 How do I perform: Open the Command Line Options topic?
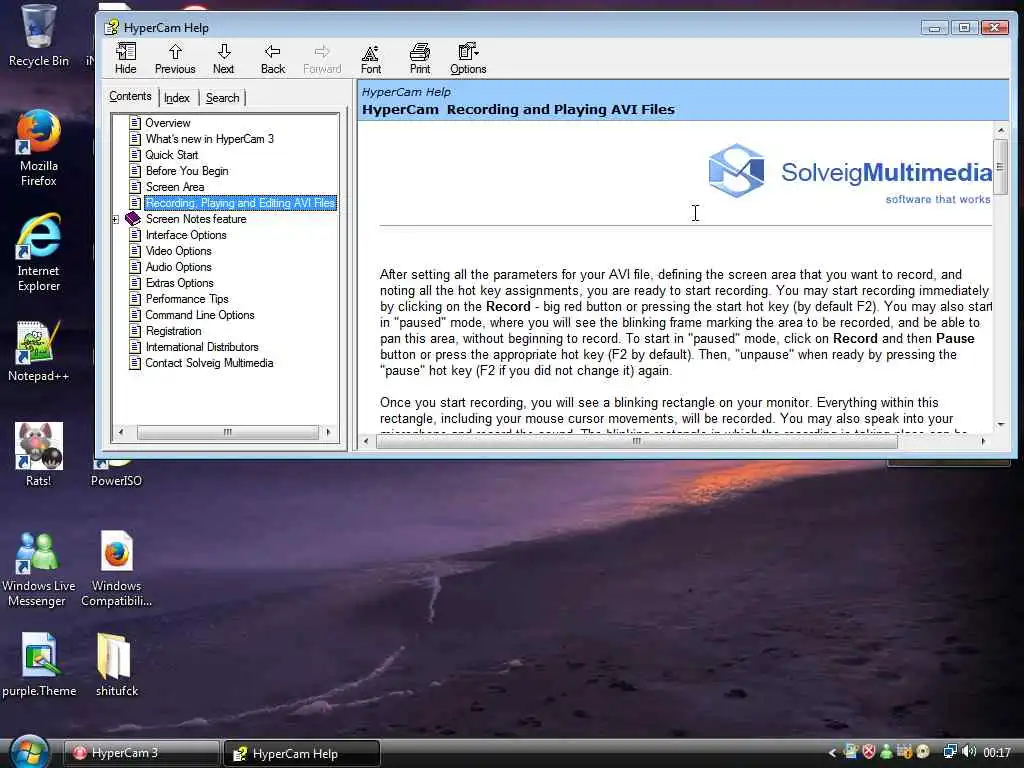(200, 315)
